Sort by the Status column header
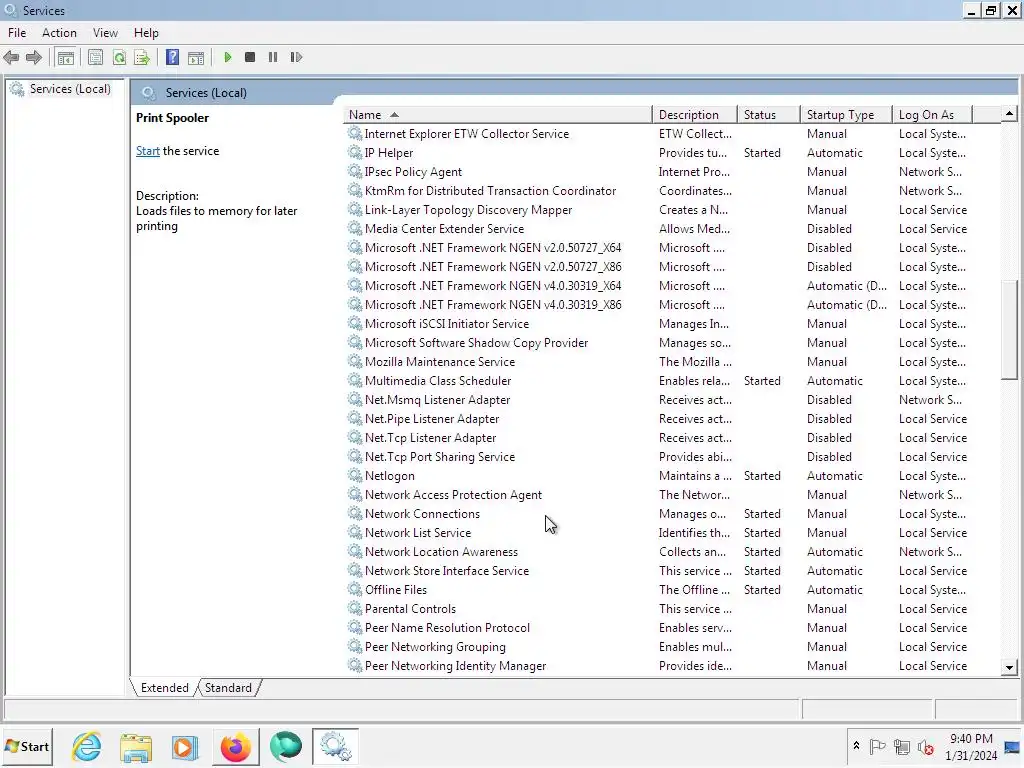The height and width of the screenshot is (768, 1024). pos(769,114)
